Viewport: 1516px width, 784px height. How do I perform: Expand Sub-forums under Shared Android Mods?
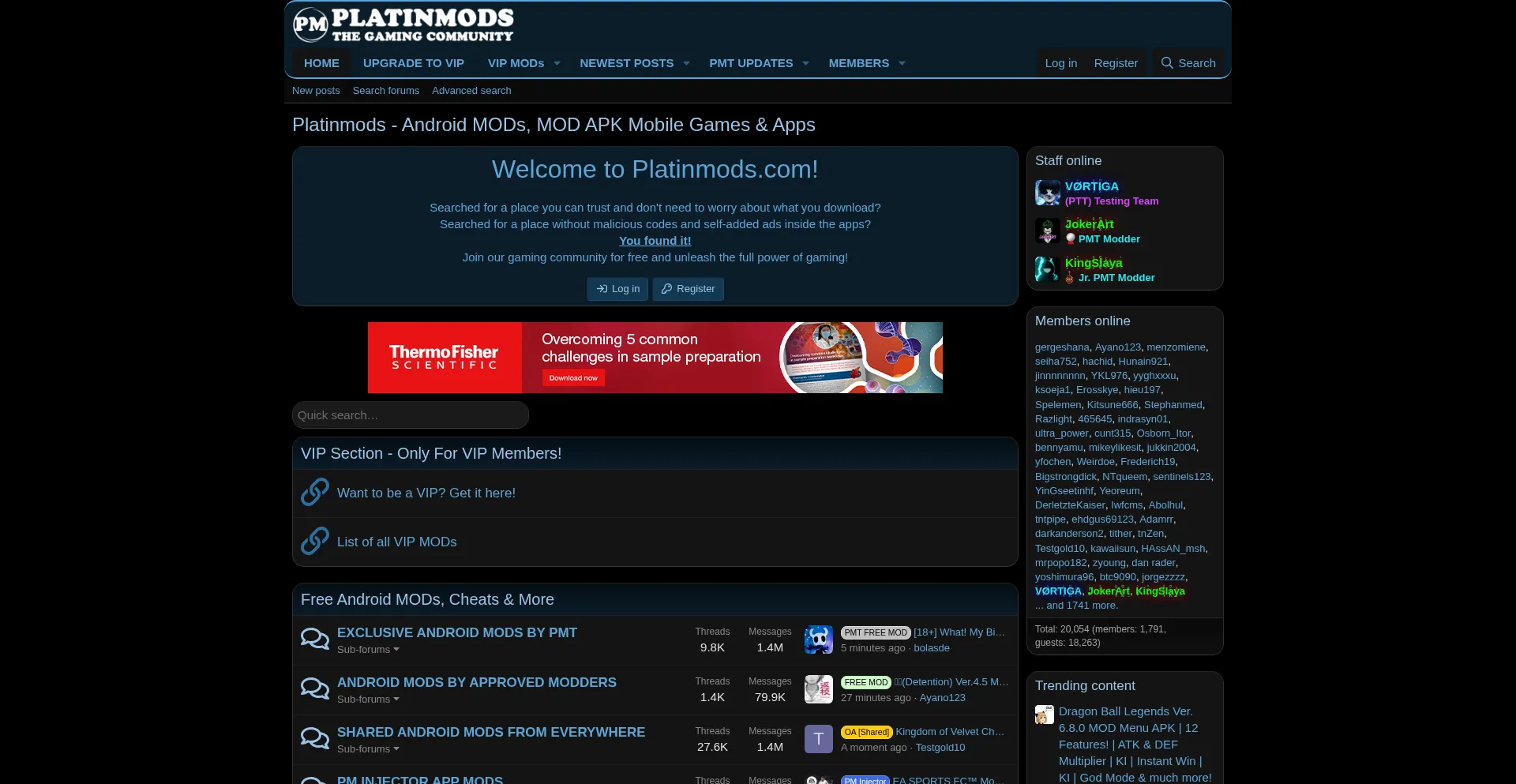pyautogui.click(x=368, y=748)
